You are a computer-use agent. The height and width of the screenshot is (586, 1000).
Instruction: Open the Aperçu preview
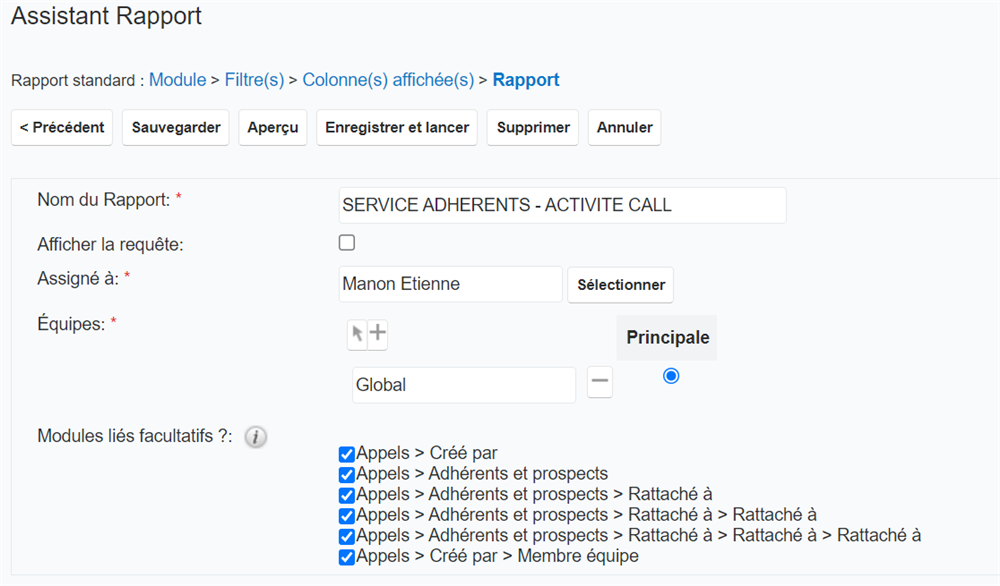click(273, 128)
